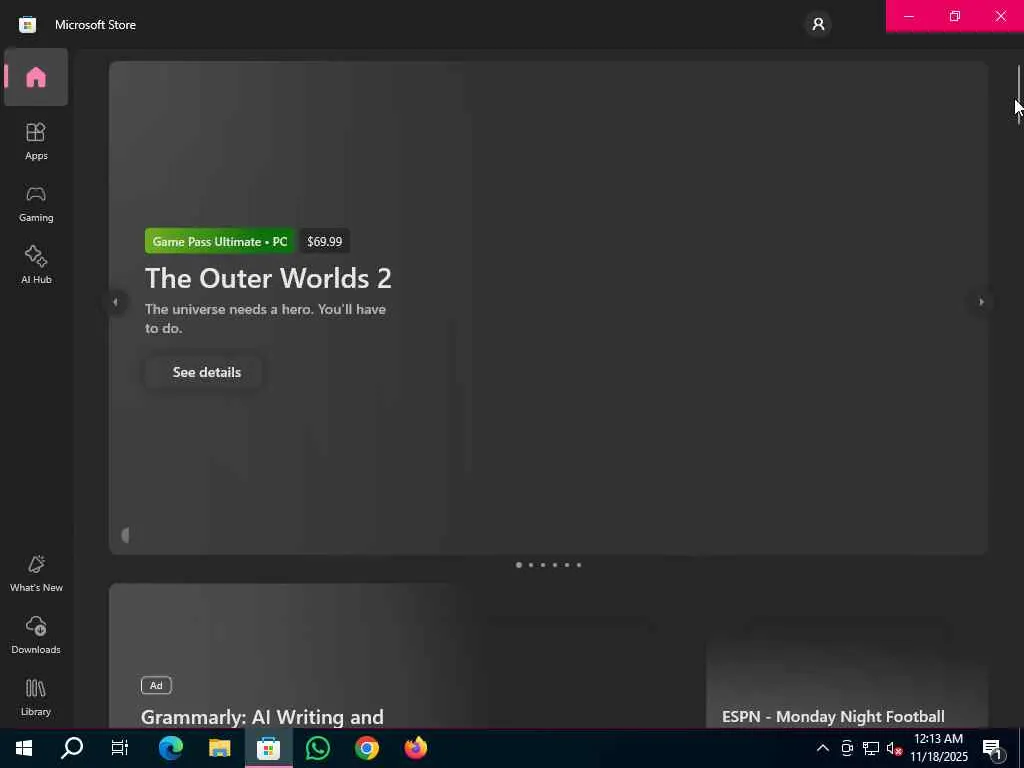This screenshot has width=1024, height=768.
Task: Launch Microsoft Edge from taskbar
Action: point(170,748)
